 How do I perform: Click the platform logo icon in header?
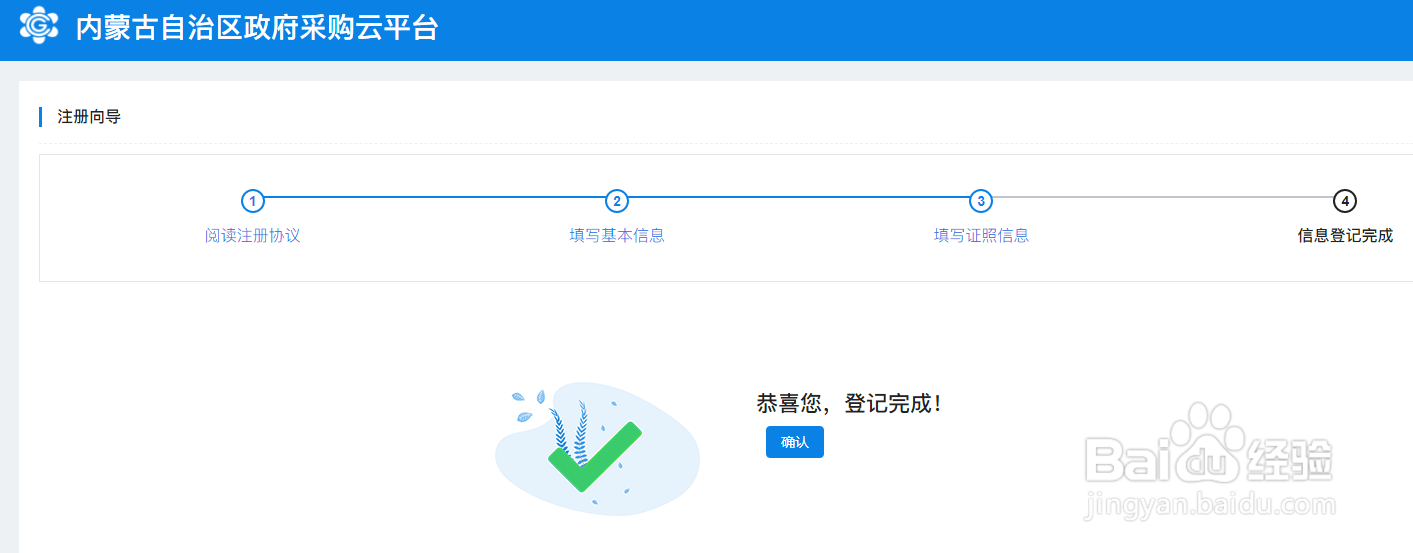39,26
